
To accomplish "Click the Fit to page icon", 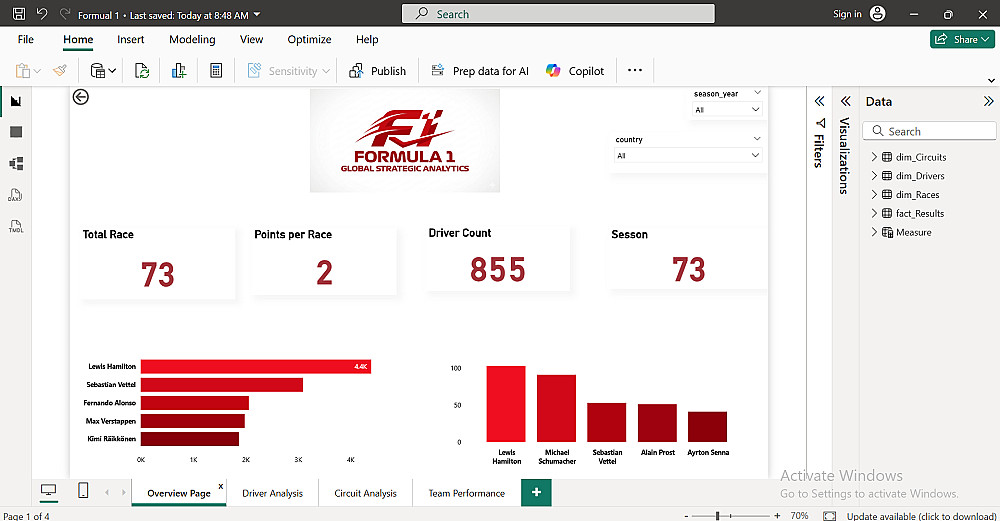I will [x=829, y=515].
